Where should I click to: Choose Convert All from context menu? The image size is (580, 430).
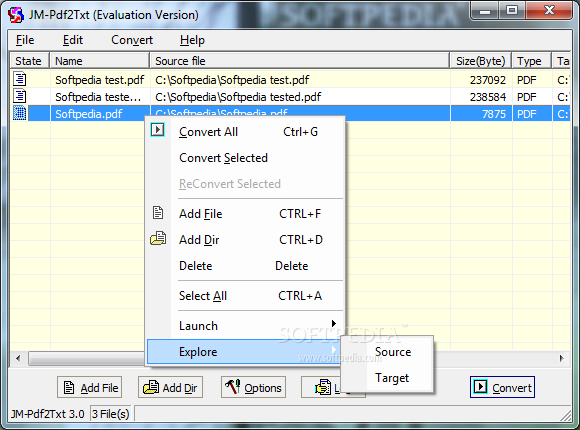click(x=245, y=132)
